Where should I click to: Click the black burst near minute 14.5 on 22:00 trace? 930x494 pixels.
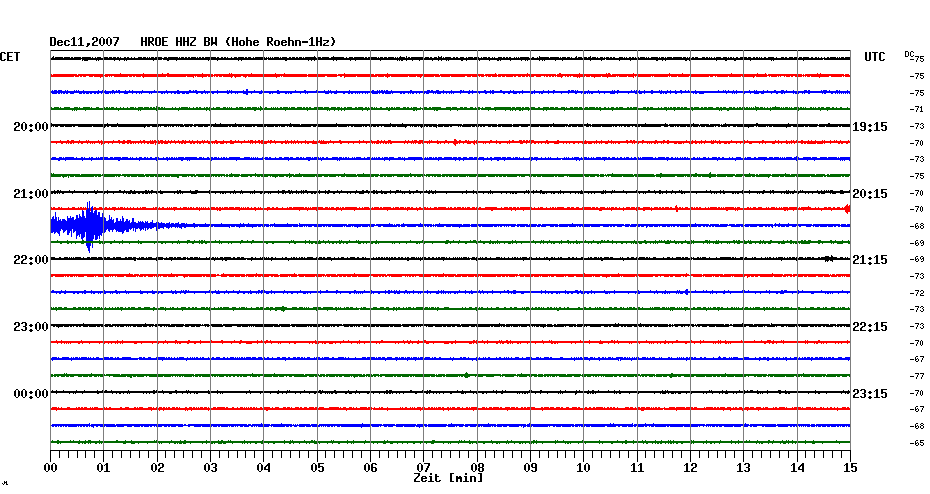[829, 259]
